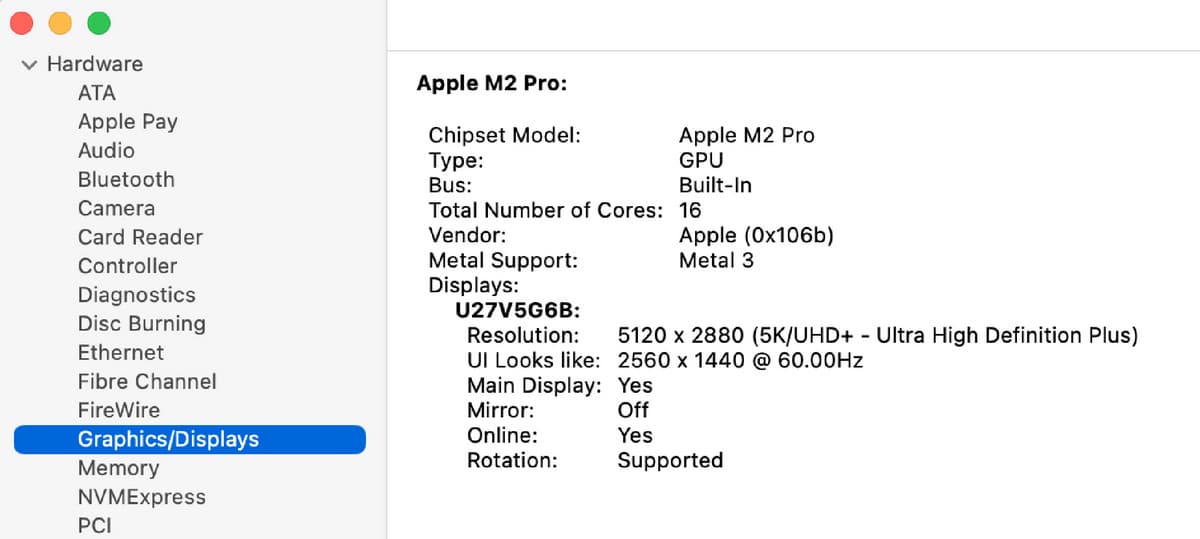The height and width of the screenshot is (539, 1200).
Task: Select ATA in the sidebar
Action: [97, 93]
